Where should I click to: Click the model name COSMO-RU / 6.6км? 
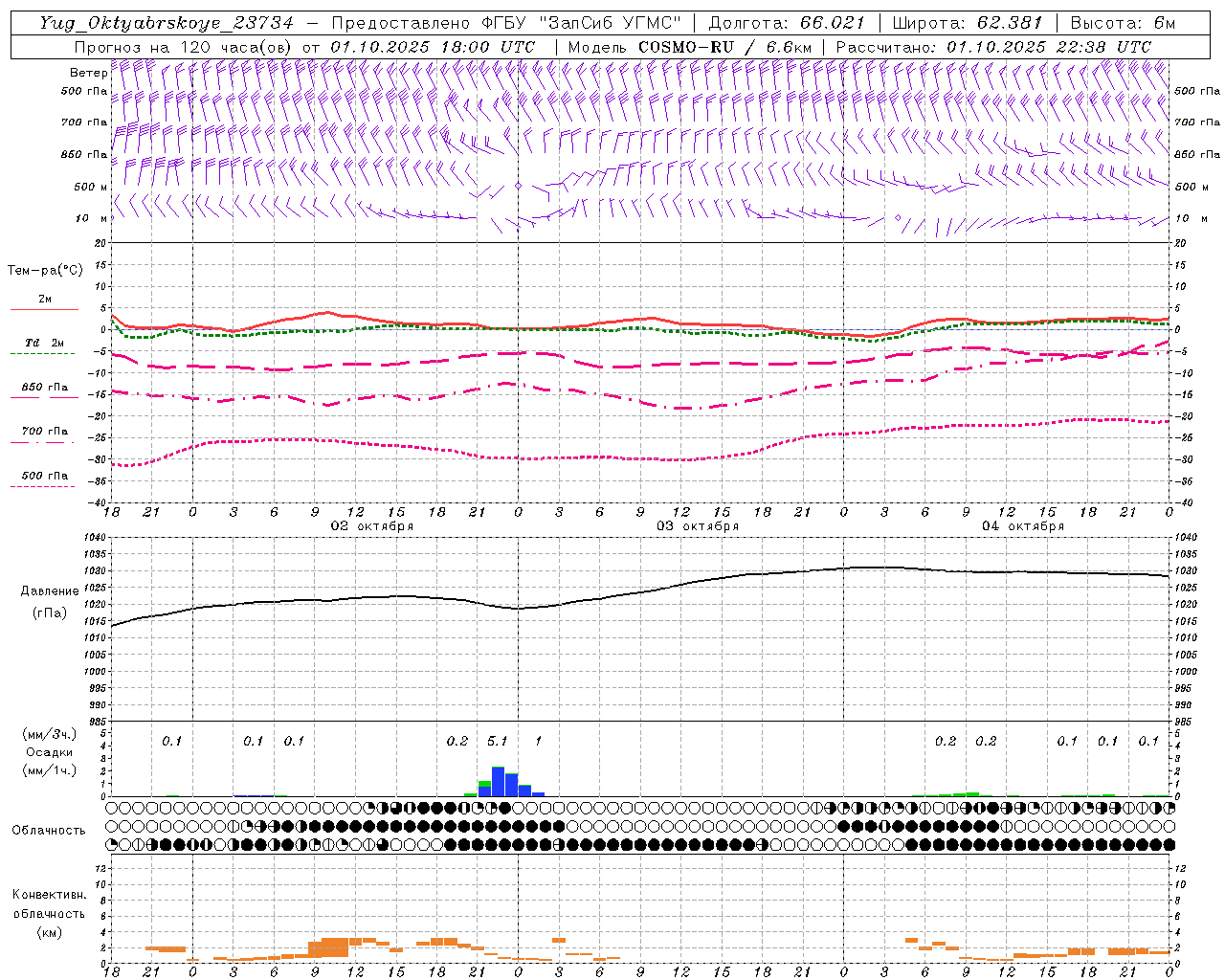[724, 47]
